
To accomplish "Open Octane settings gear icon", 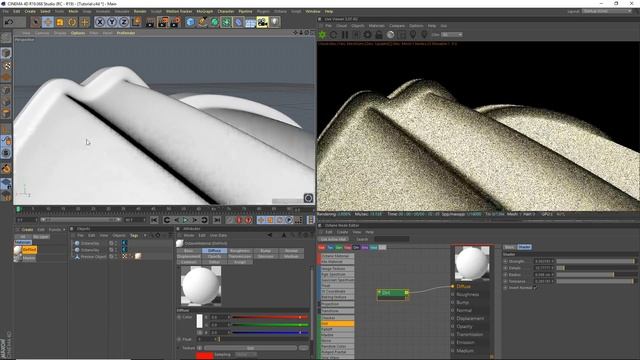I will click(368, 35).
